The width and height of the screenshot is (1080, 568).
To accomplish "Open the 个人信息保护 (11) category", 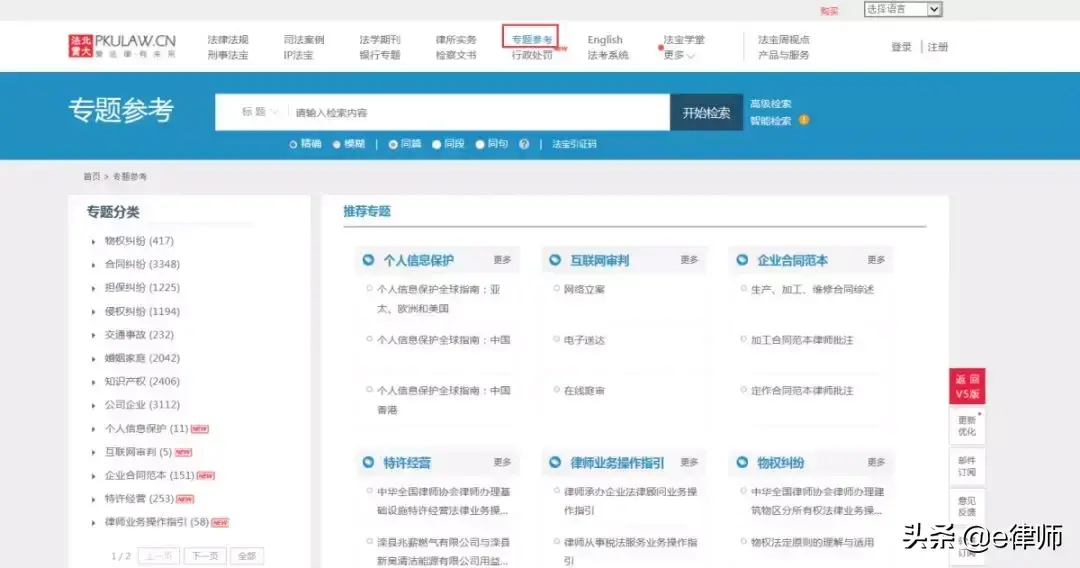I will tap(146, 428).
